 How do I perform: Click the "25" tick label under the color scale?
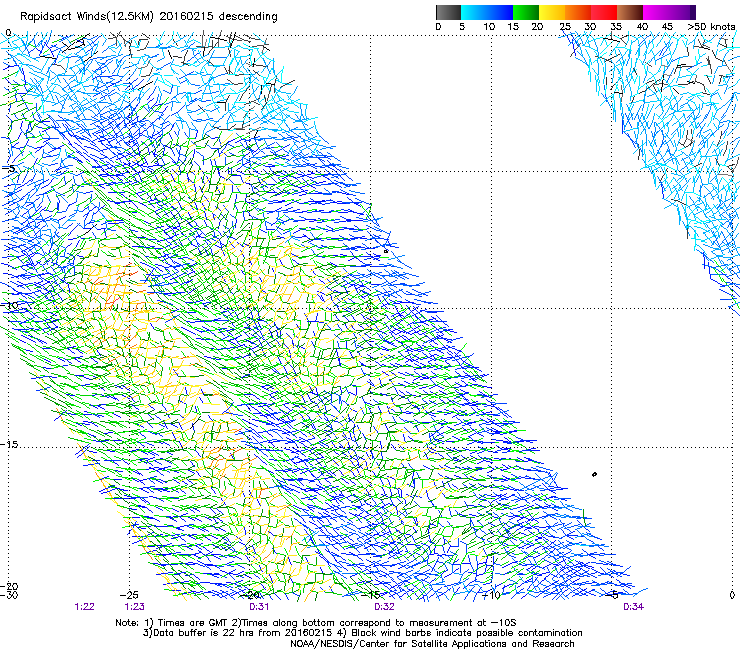tap(565, 27)
